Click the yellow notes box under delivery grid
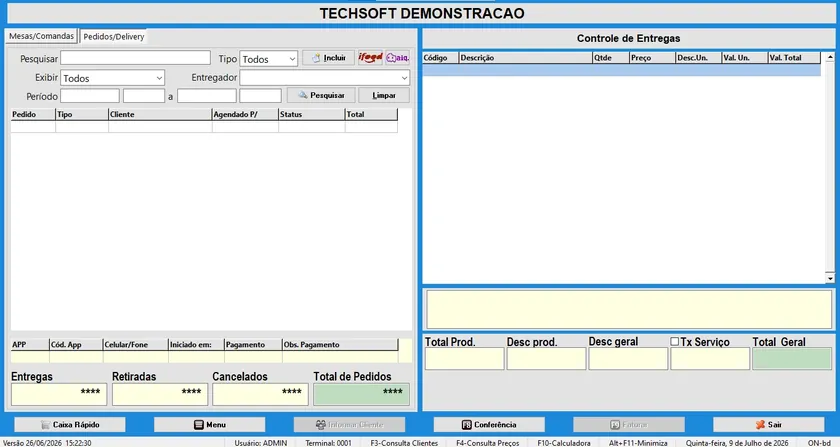840x447 pixels. coord(629,309)
